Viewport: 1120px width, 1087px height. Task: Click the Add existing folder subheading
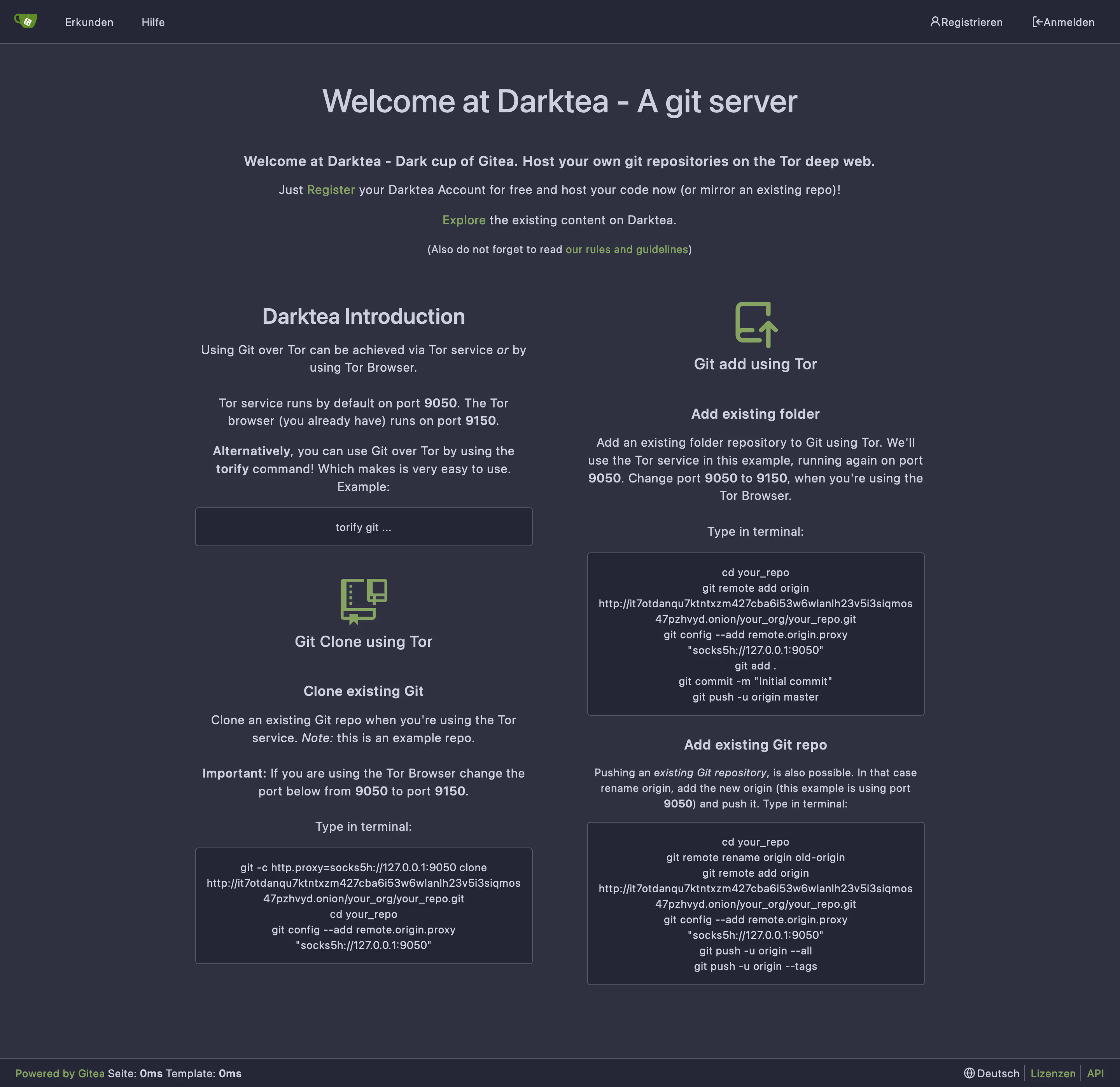(756, 414)
